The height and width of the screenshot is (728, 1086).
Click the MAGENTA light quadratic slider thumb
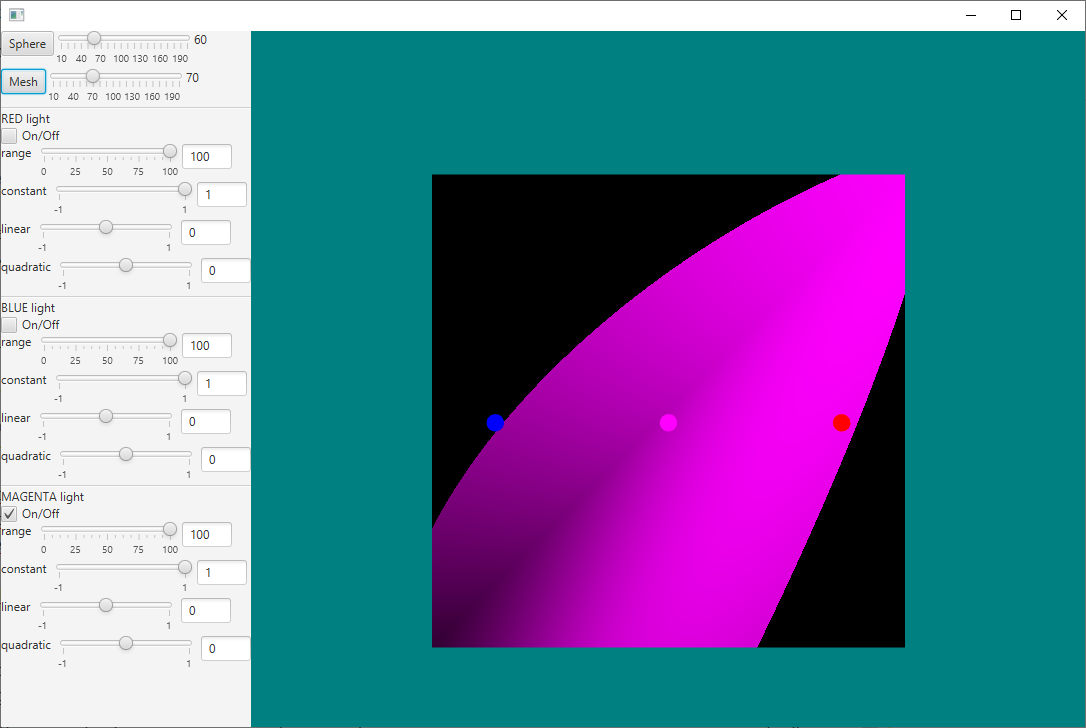[126, 643]
